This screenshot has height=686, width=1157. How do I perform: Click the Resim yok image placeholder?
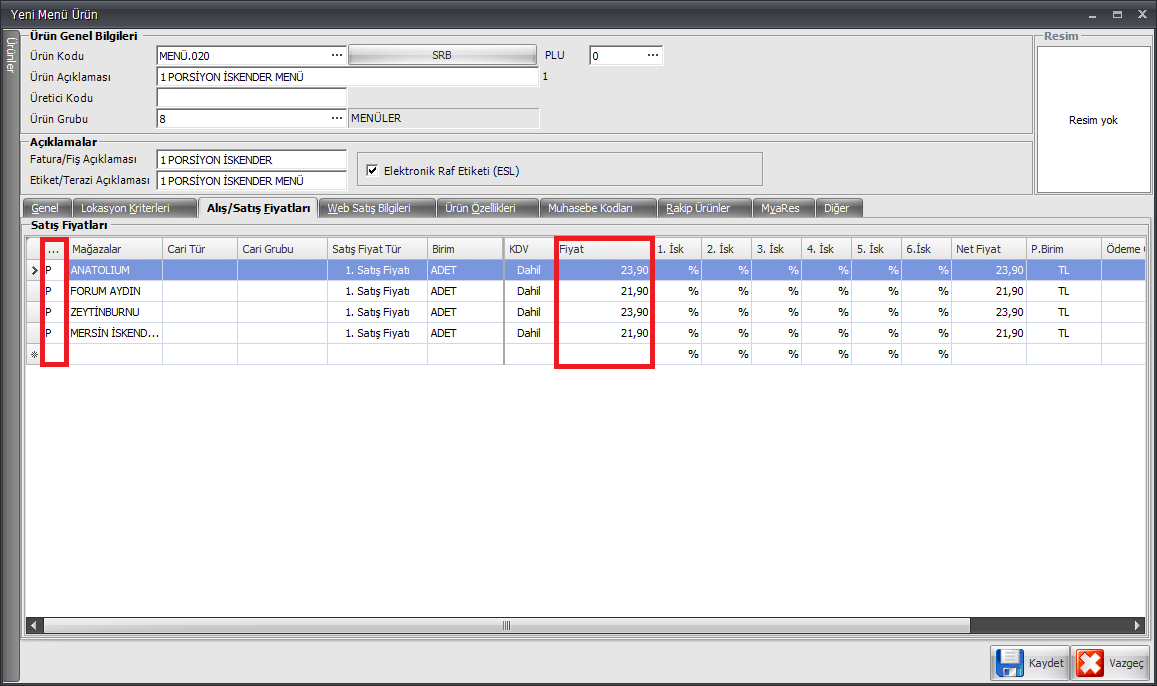(1093, 120)
